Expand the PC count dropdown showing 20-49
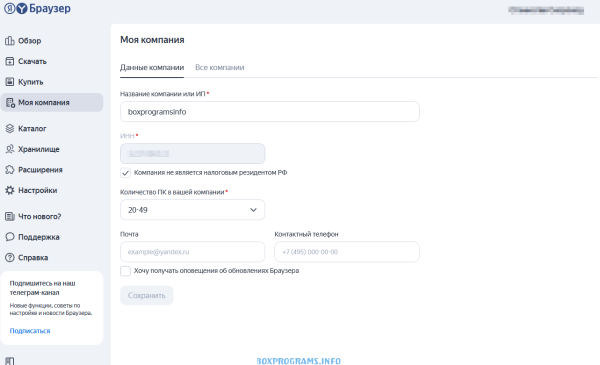 [x=192, y=210]
